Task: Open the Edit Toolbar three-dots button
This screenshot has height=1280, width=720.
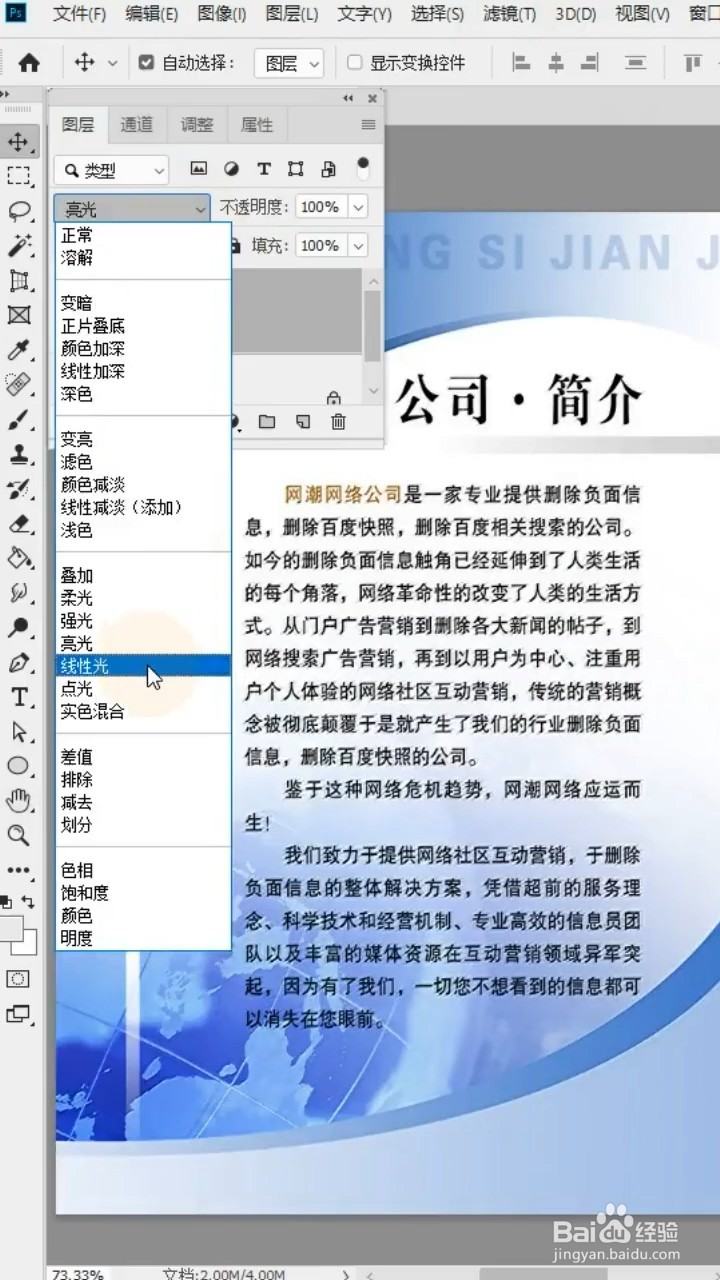Action: (18, 870)
